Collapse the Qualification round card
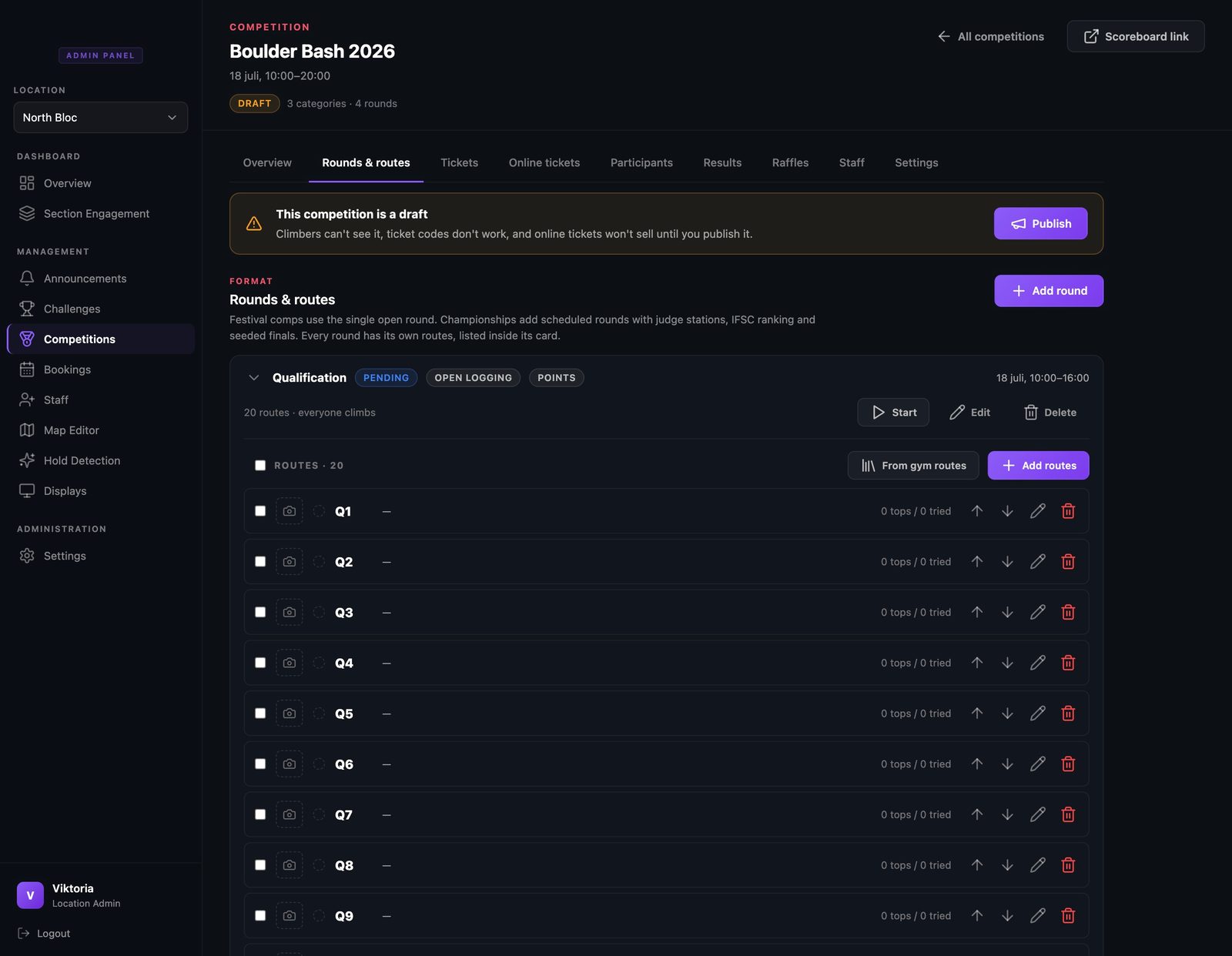This screenshot has width=1232, height=956. click(253, 378)
